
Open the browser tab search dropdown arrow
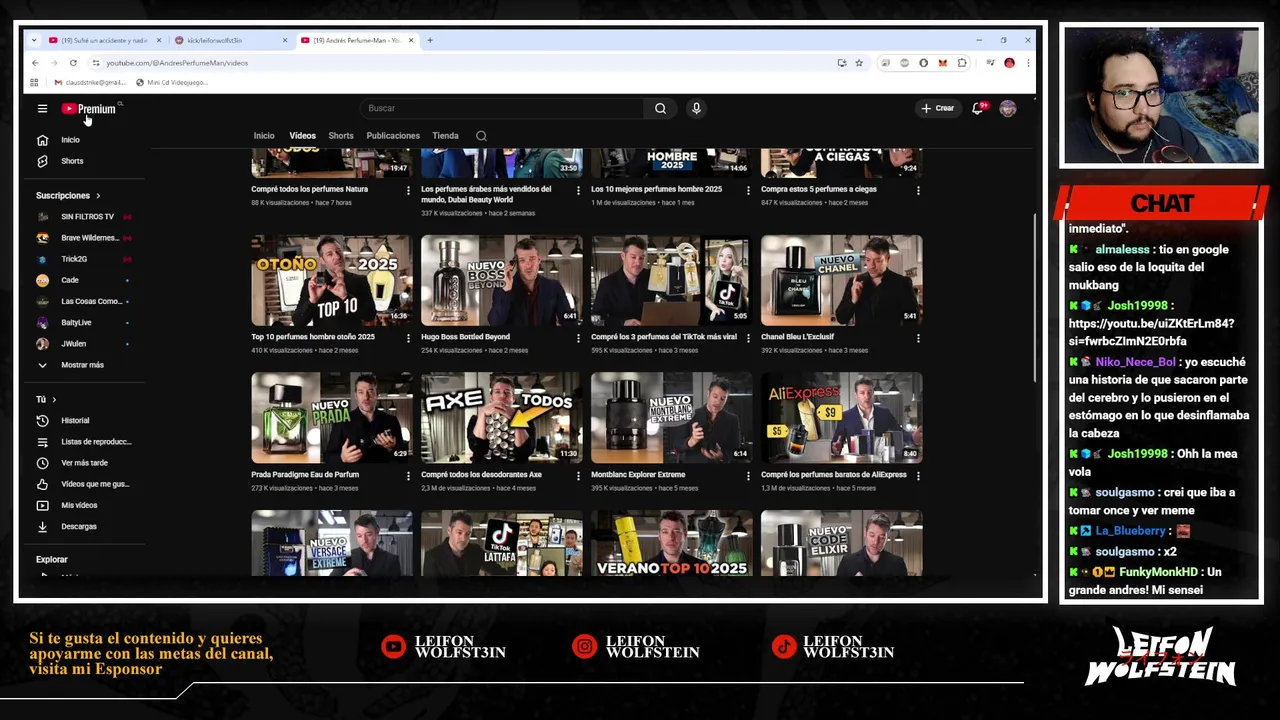(33, 40)
